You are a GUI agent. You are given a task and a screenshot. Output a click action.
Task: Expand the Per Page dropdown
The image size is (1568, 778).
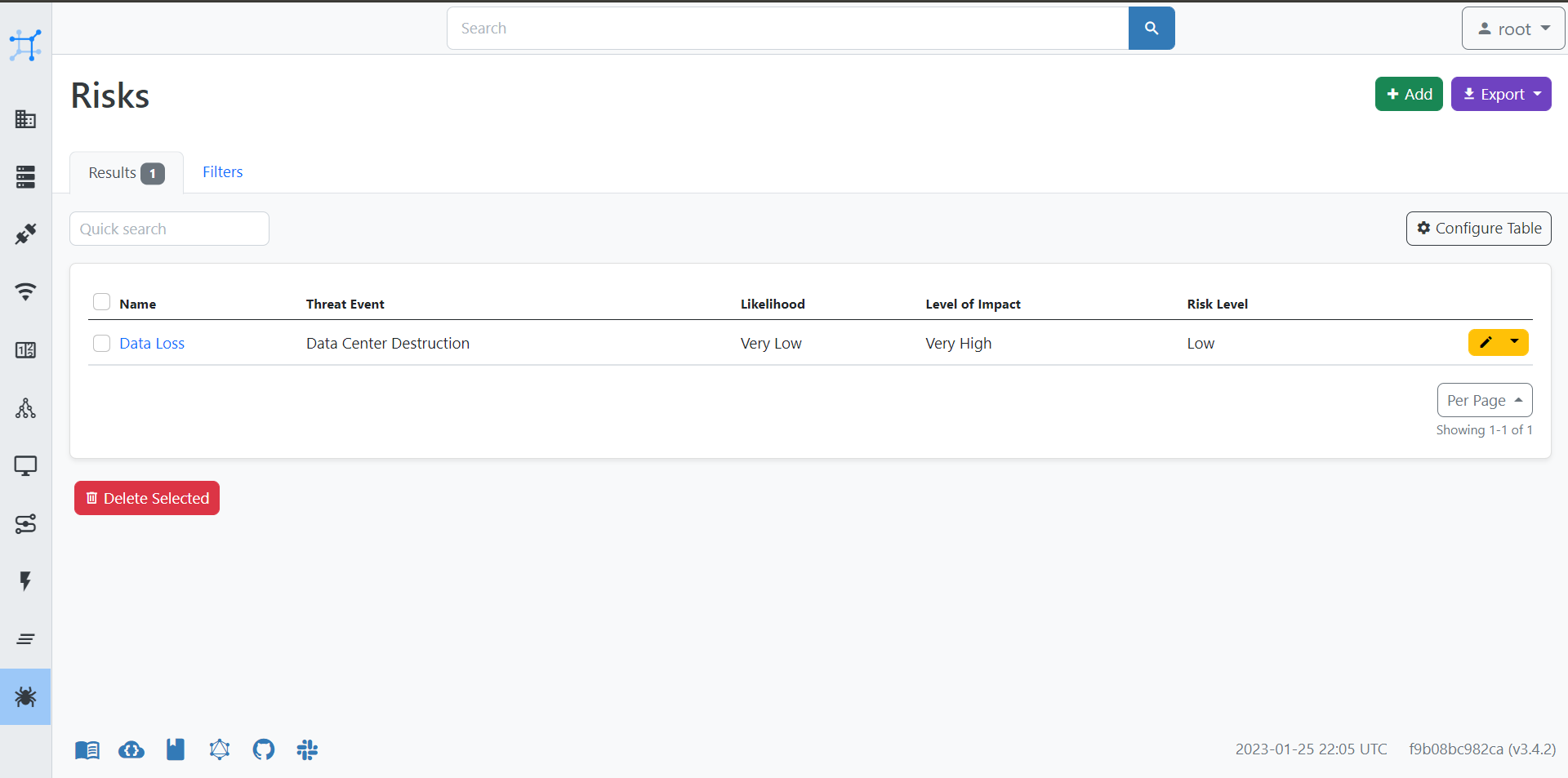[x=1484, y=400]
